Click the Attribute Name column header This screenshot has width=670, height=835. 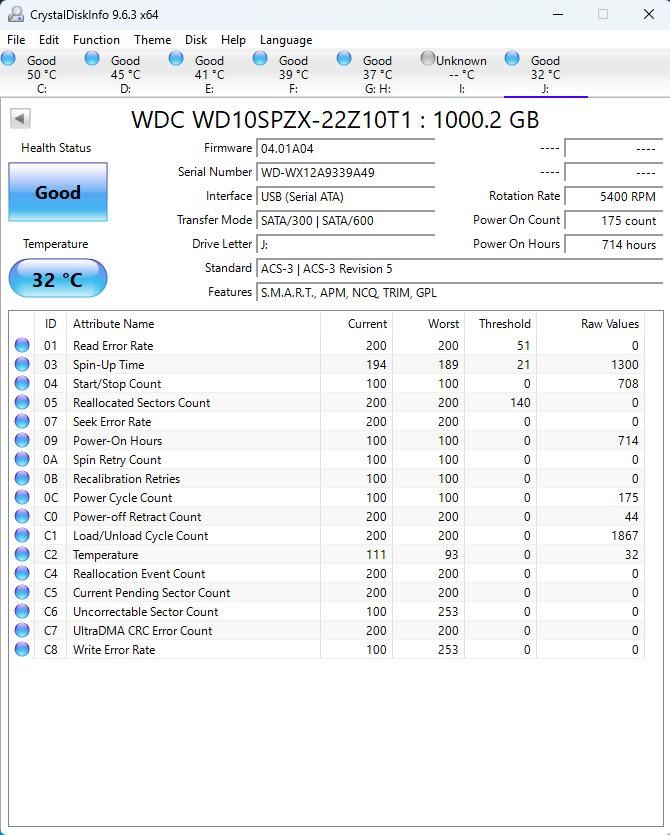[x=193, y=324]
